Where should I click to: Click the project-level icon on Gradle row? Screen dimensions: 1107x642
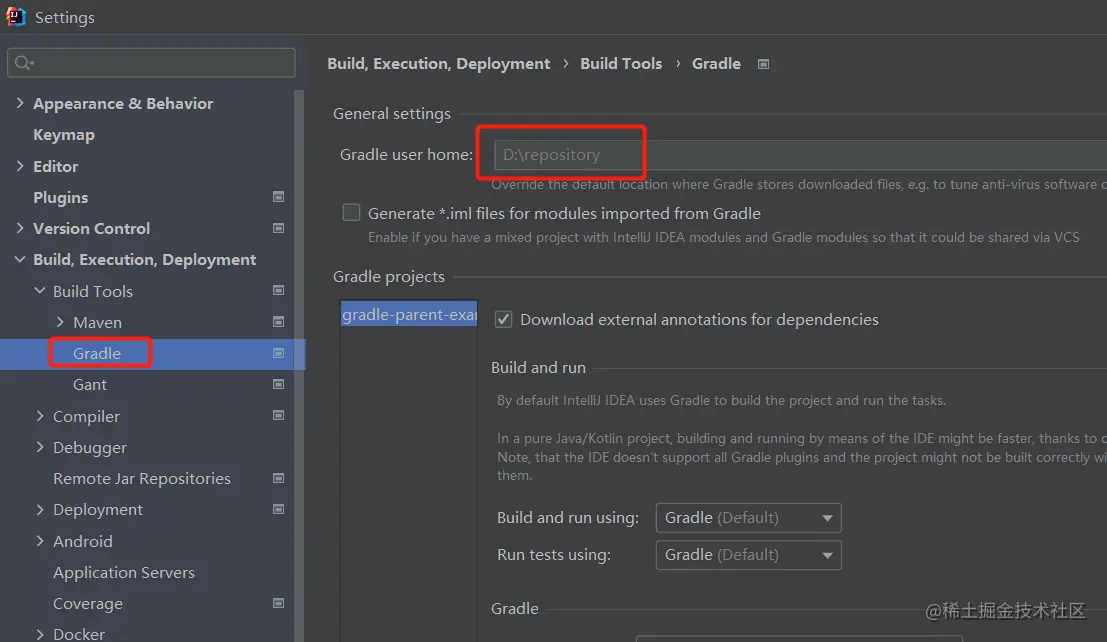(x=279, y=353)
